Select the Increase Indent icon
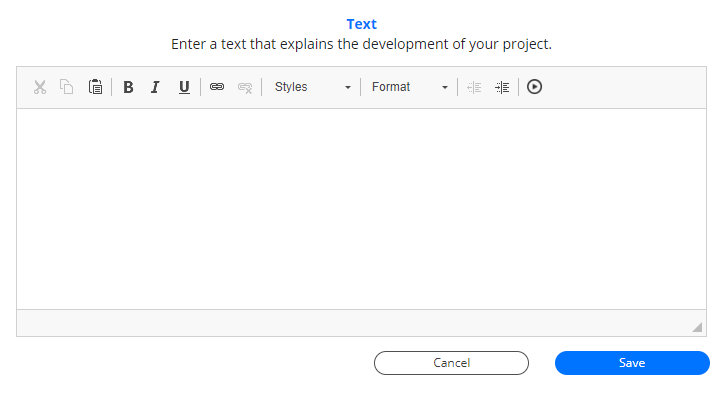Screen dimensions: 725x393 tap(502, 87)
